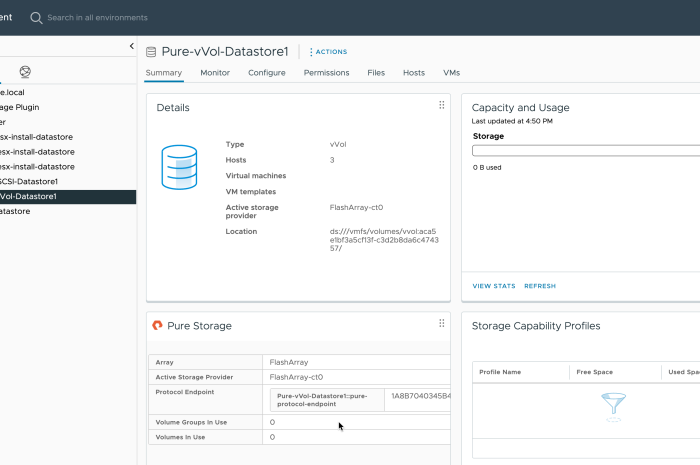
Task: Sort by Profile Name column header
Action: tap(500, 372)
